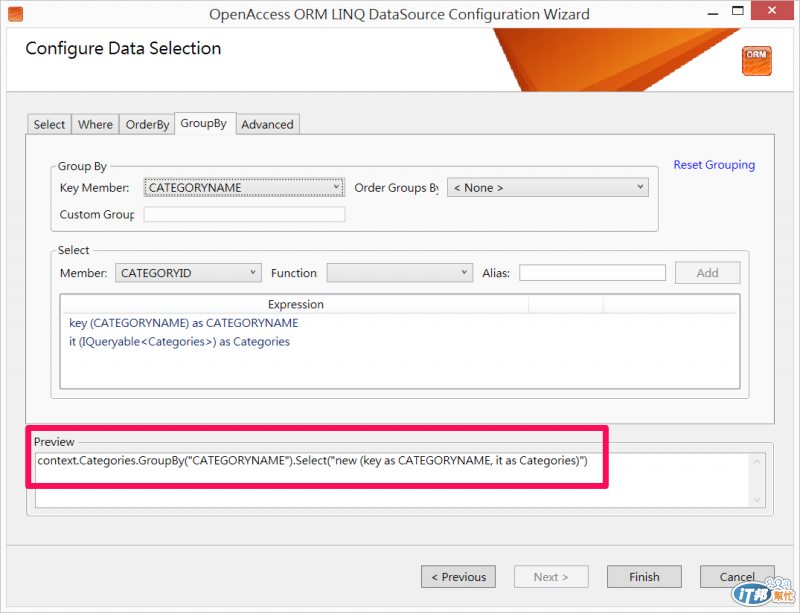This screenshot has width=800, height=613.
Task: Open the Advanced tab
Action: coord(267,125)
